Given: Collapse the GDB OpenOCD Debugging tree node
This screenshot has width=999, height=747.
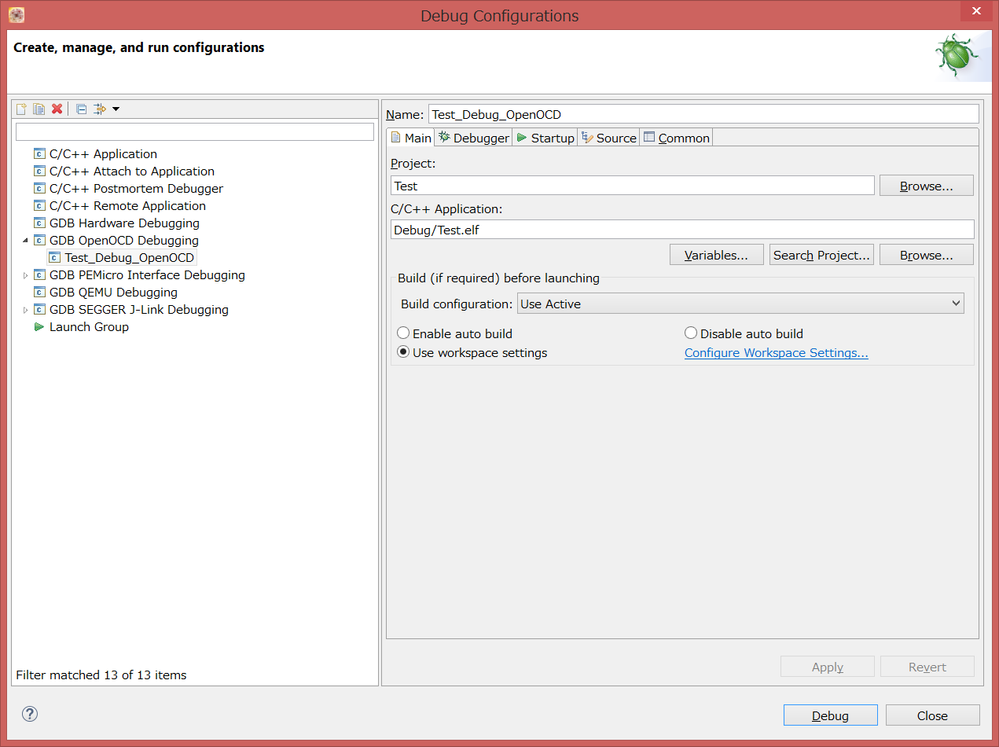Looking at the screenshot, I should [x=26, y=241].
